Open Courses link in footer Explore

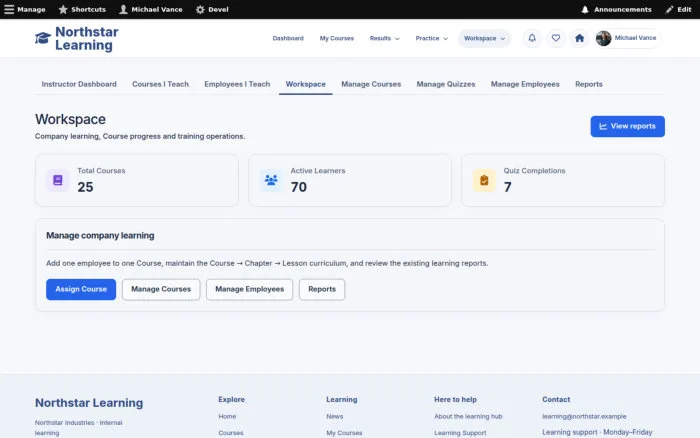pyautogui.click(x=231, y=433)
